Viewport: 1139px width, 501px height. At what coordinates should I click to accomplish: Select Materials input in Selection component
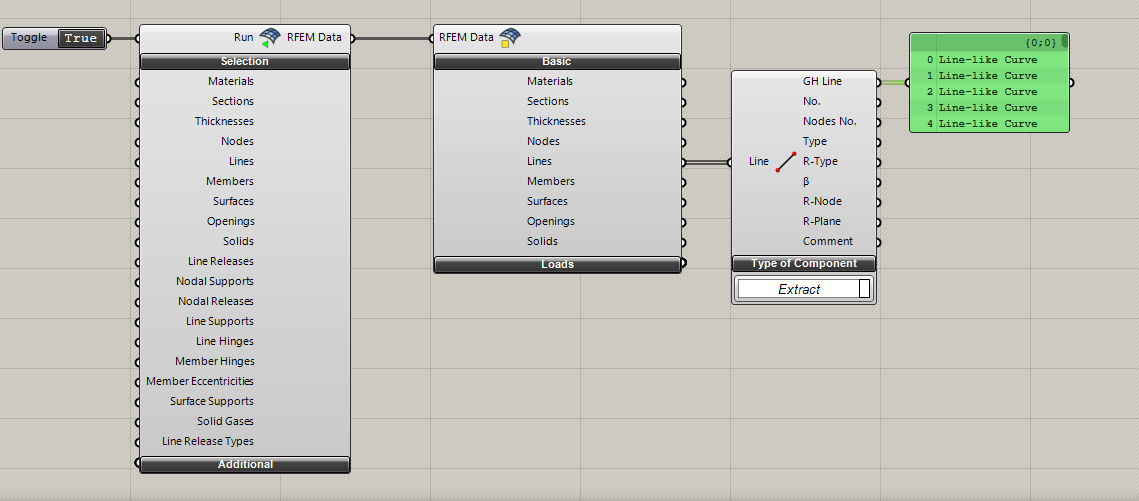(231, 81)
